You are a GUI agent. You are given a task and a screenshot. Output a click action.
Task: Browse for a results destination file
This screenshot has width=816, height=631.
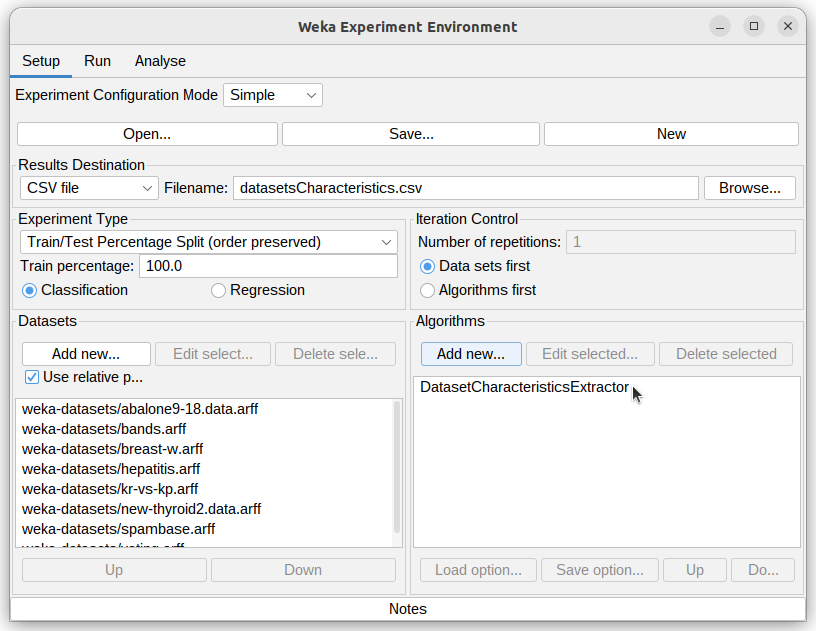(749, 187)
